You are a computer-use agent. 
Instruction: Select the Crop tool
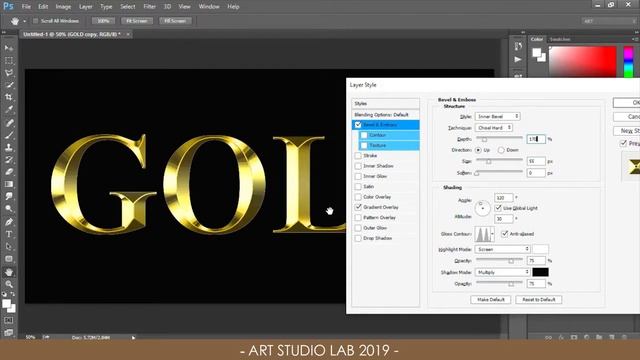tap(9, 97)
